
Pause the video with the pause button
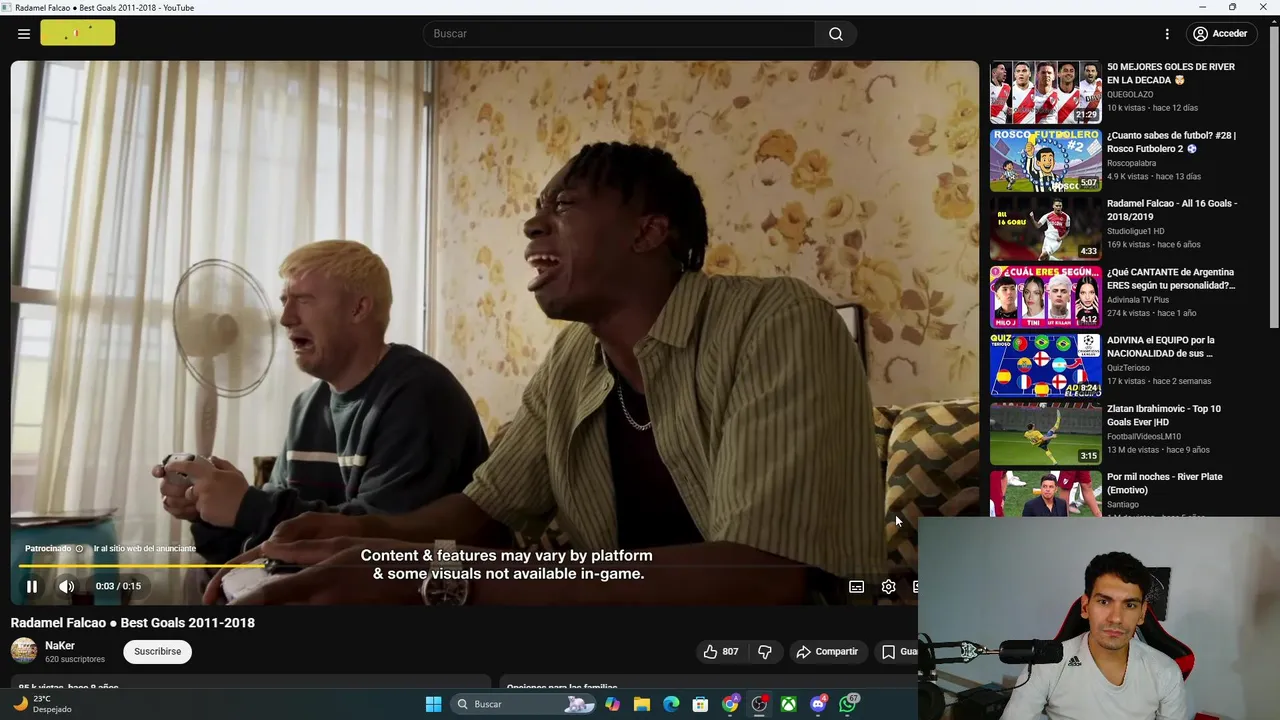(x=32, y=587)
